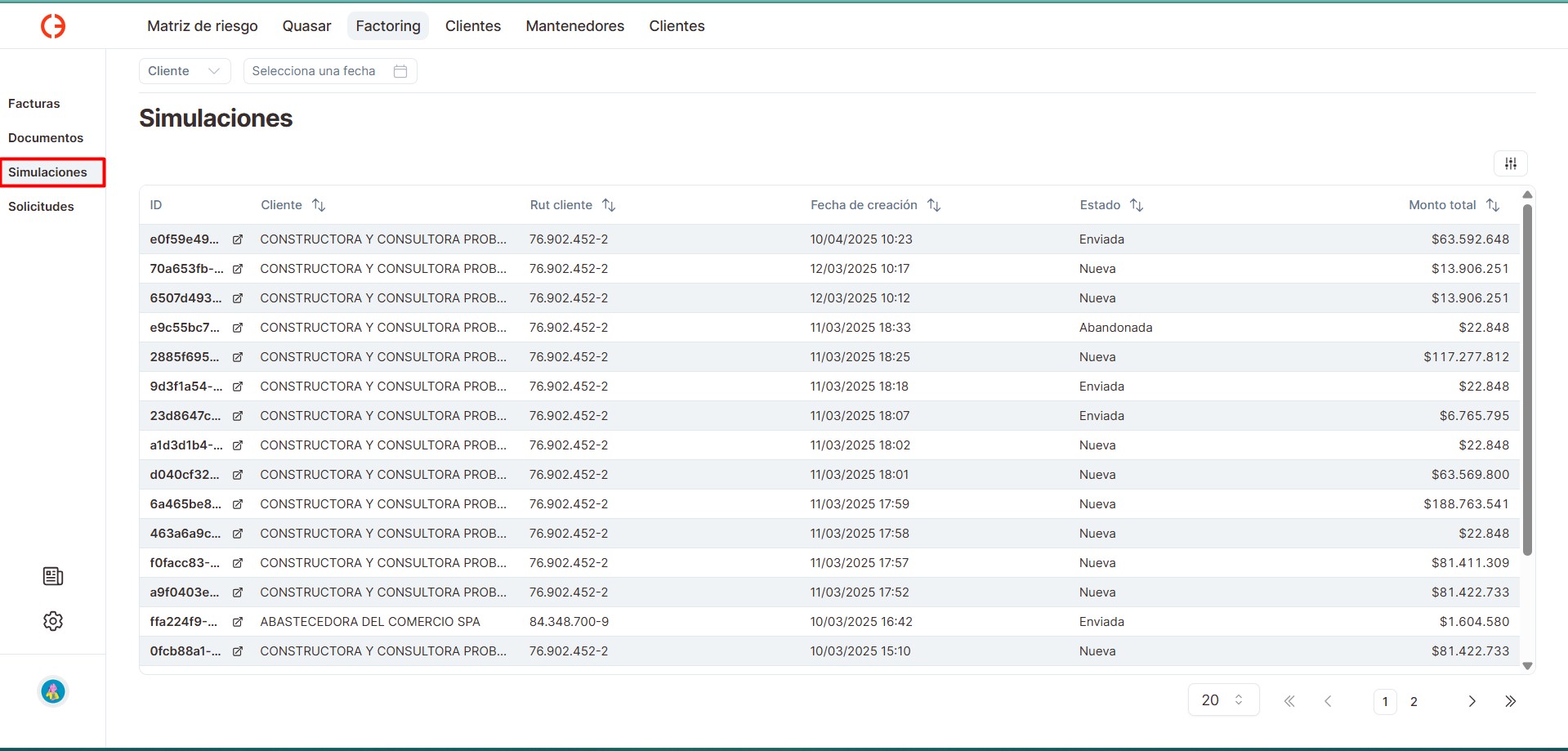Go to page 2 of results
Viewport: 1568px width, 751px height.
pyautogui.click(x=1414, y=702)
